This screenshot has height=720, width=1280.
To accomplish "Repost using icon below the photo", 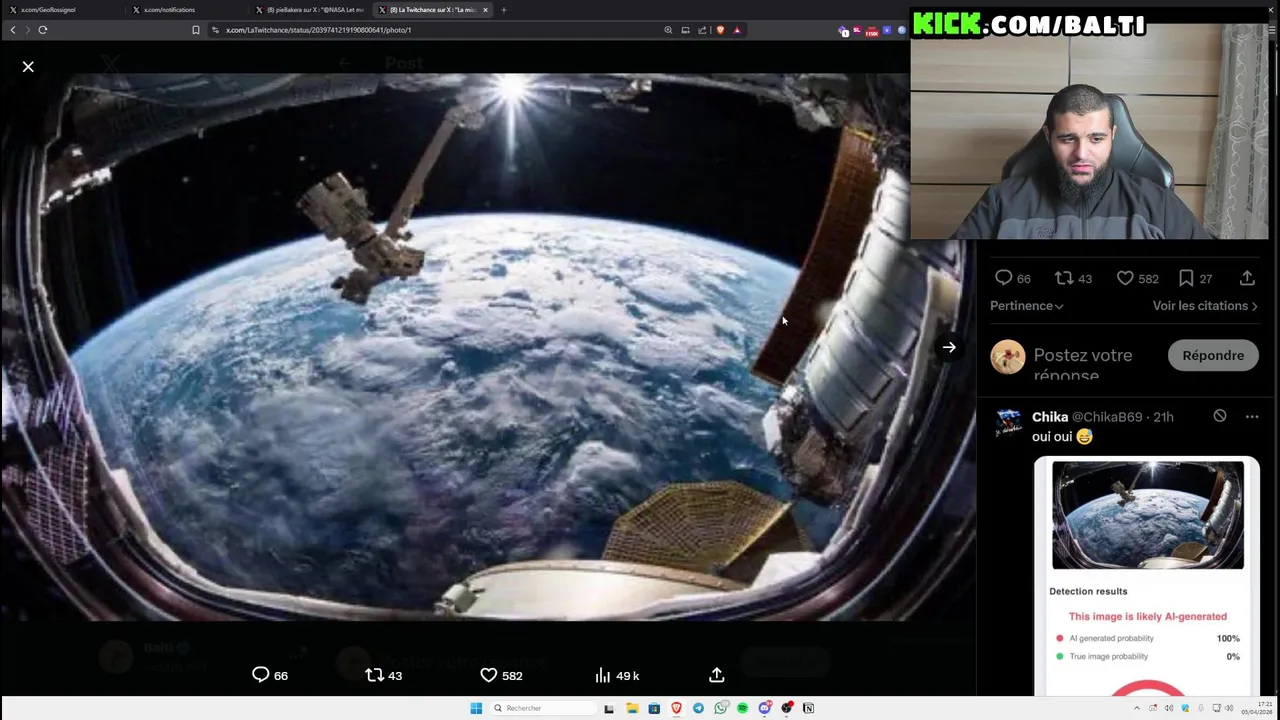I will 375,675.
